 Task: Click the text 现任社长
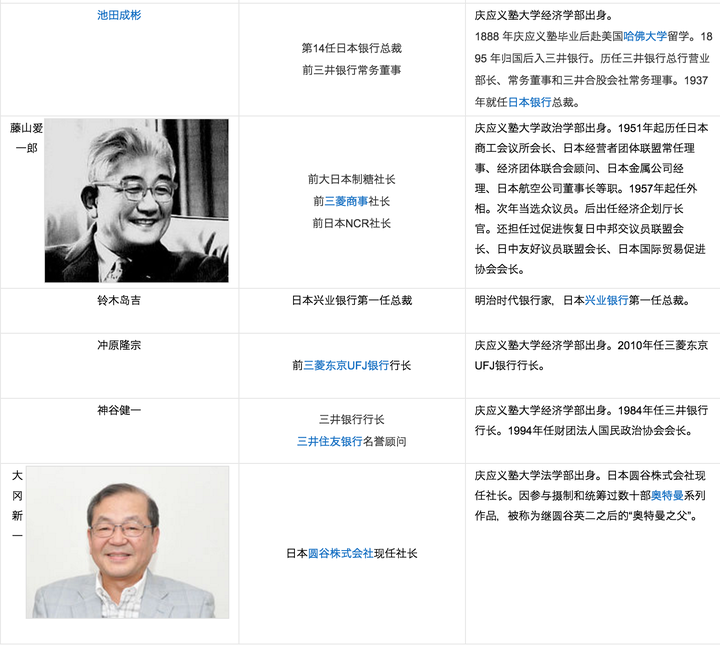[x=396, y=554]
